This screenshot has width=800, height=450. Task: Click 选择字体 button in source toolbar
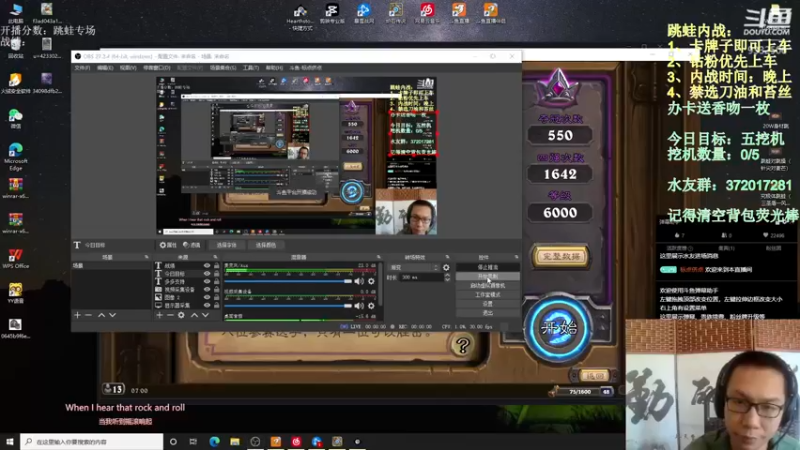tap(227, 245)
